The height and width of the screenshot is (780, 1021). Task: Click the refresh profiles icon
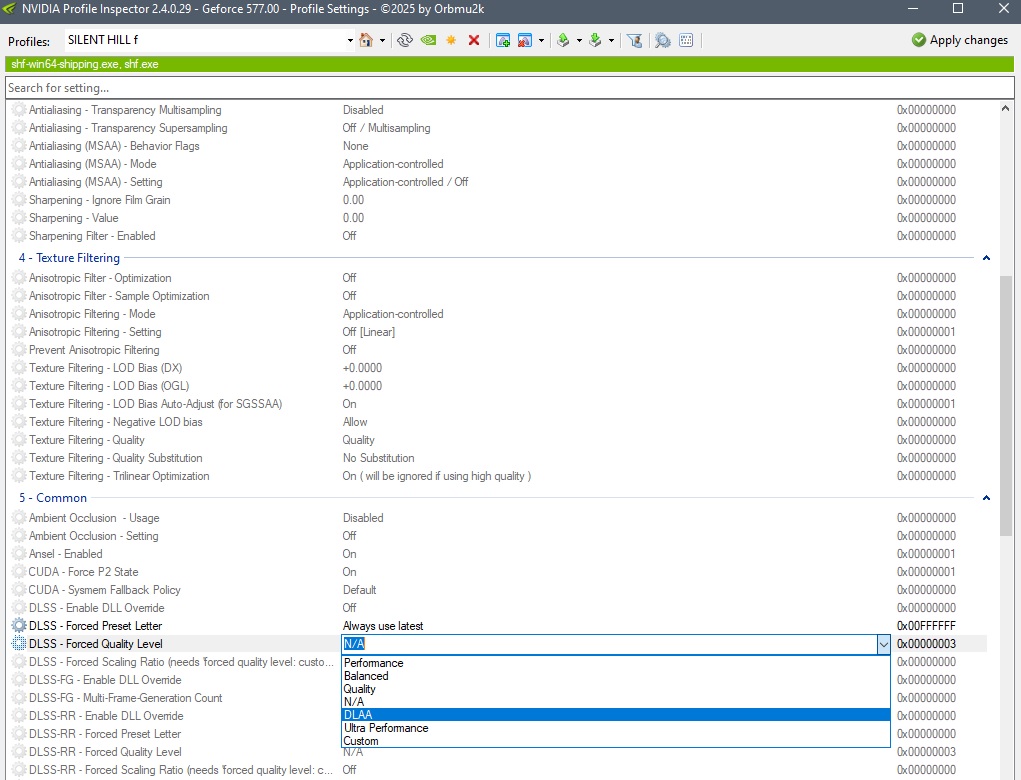pos(405,40)
